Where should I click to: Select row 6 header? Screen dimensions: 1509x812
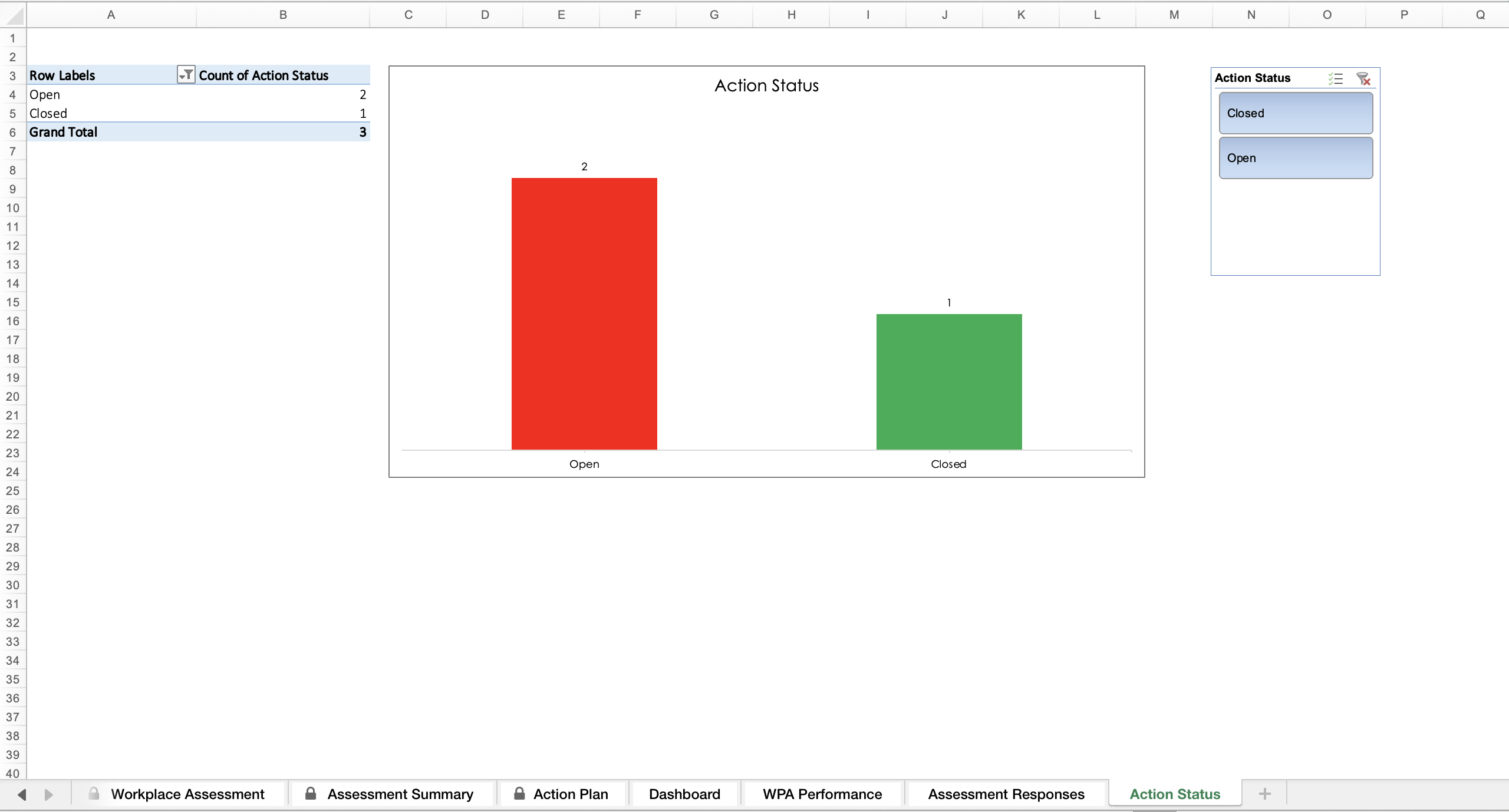click(x=12, y=132)
